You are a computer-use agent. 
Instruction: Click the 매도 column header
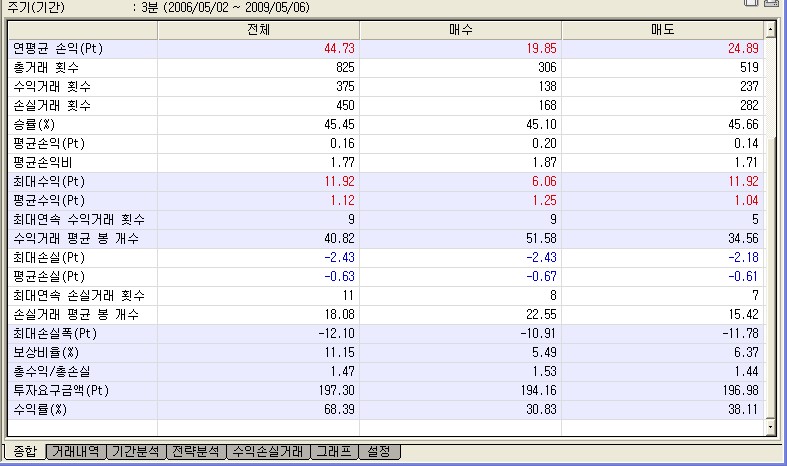pyautogui.click(x=662, y=29)
